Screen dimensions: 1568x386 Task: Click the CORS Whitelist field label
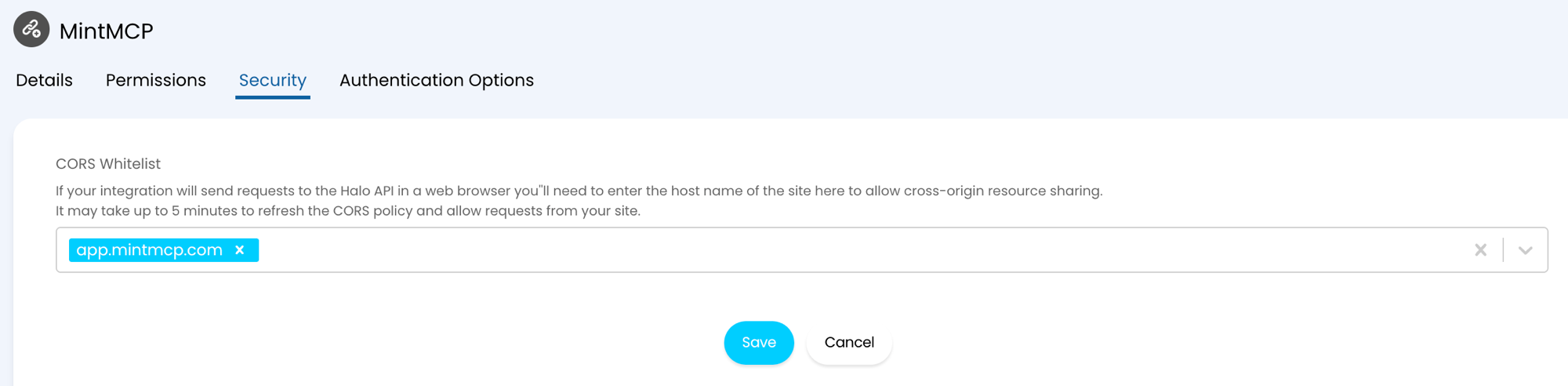[x=108, y=164]
